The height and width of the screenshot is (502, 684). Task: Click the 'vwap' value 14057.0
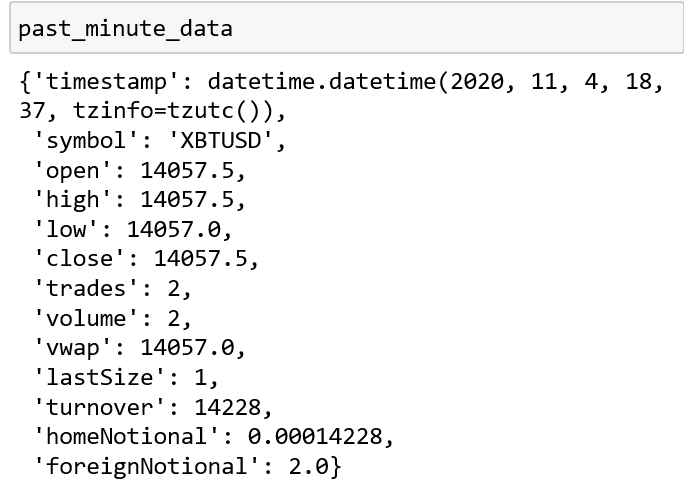[x=187, y=348]
